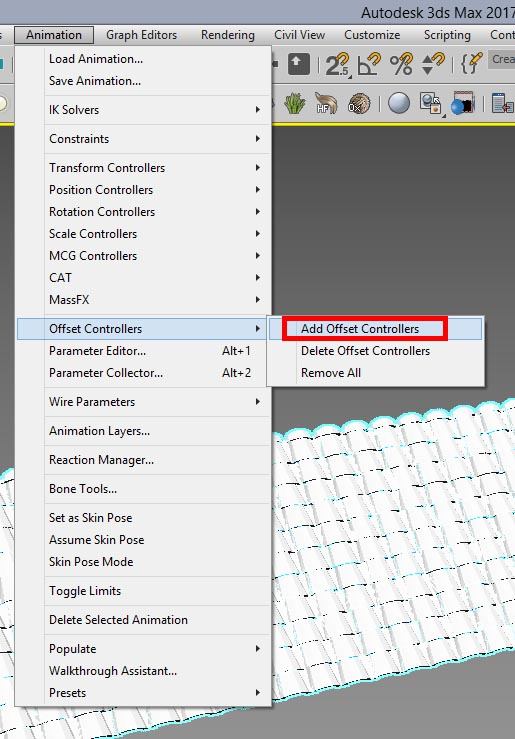
Task: Click the green plant toolbar icon
Action: pyautogui.click(x=295, y=103)
